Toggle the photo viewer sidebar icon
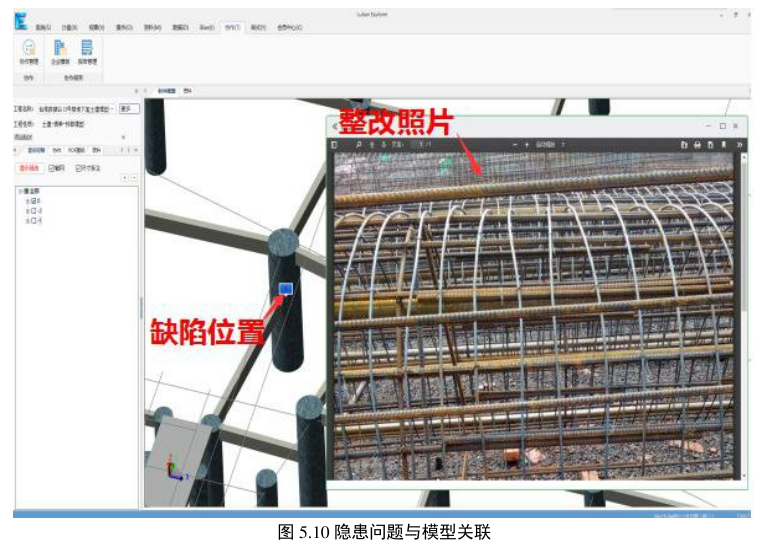 (334, 145)
